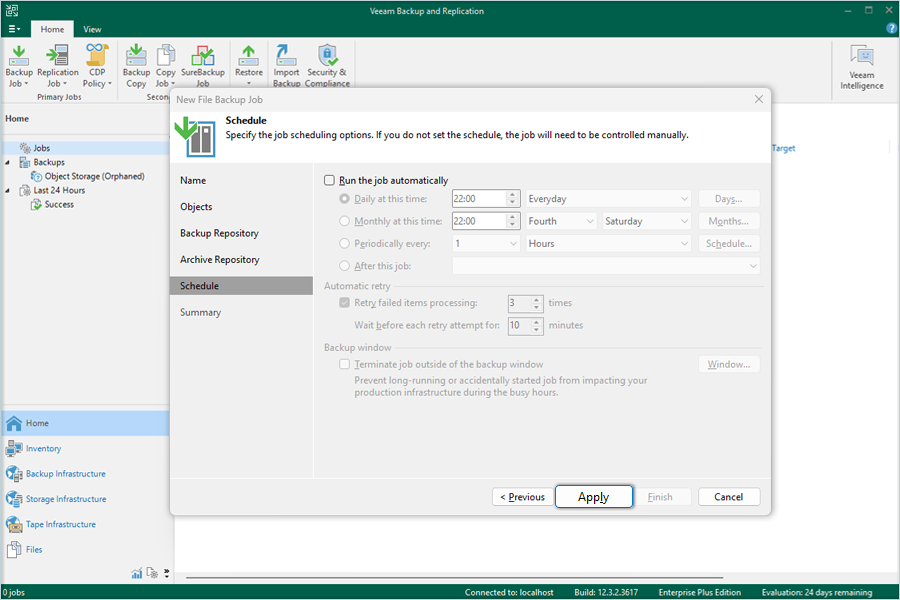The width and height of the screenshot is (900, 600).
Task: Switch to the View ribbon tab
Action: 92,29
